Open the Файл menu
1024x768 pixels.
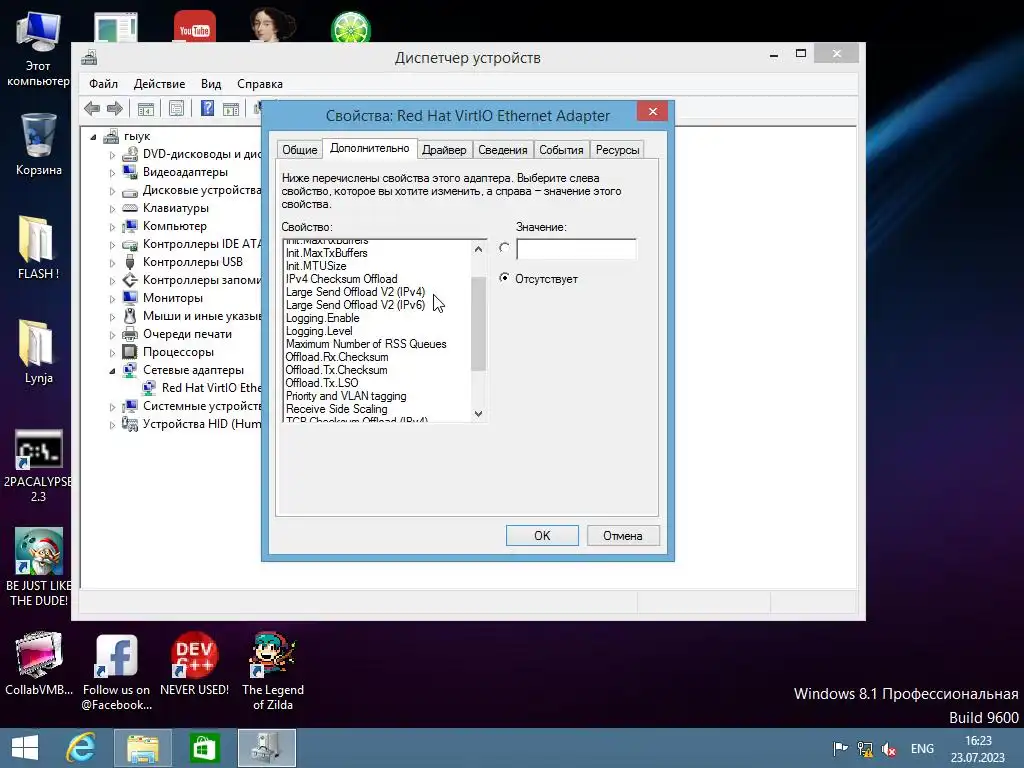click(x=103, y=84)
